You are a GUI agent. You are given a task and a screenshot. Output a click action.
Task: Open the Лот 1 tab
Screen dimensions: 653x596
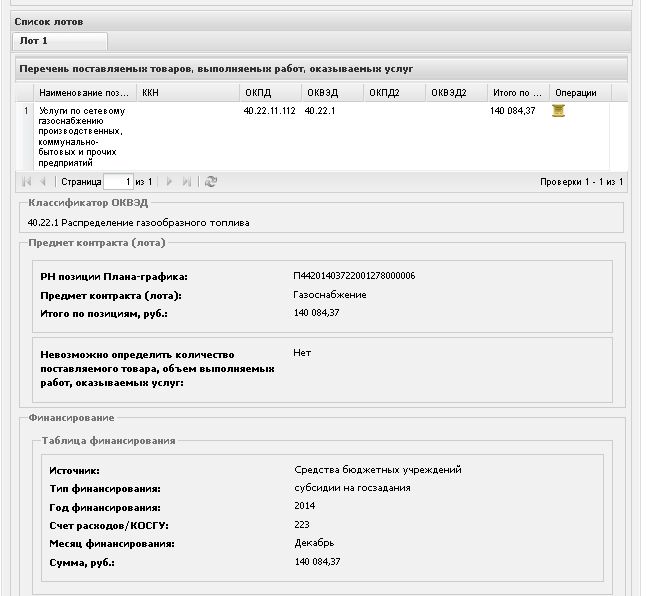[x=60, y=41]
